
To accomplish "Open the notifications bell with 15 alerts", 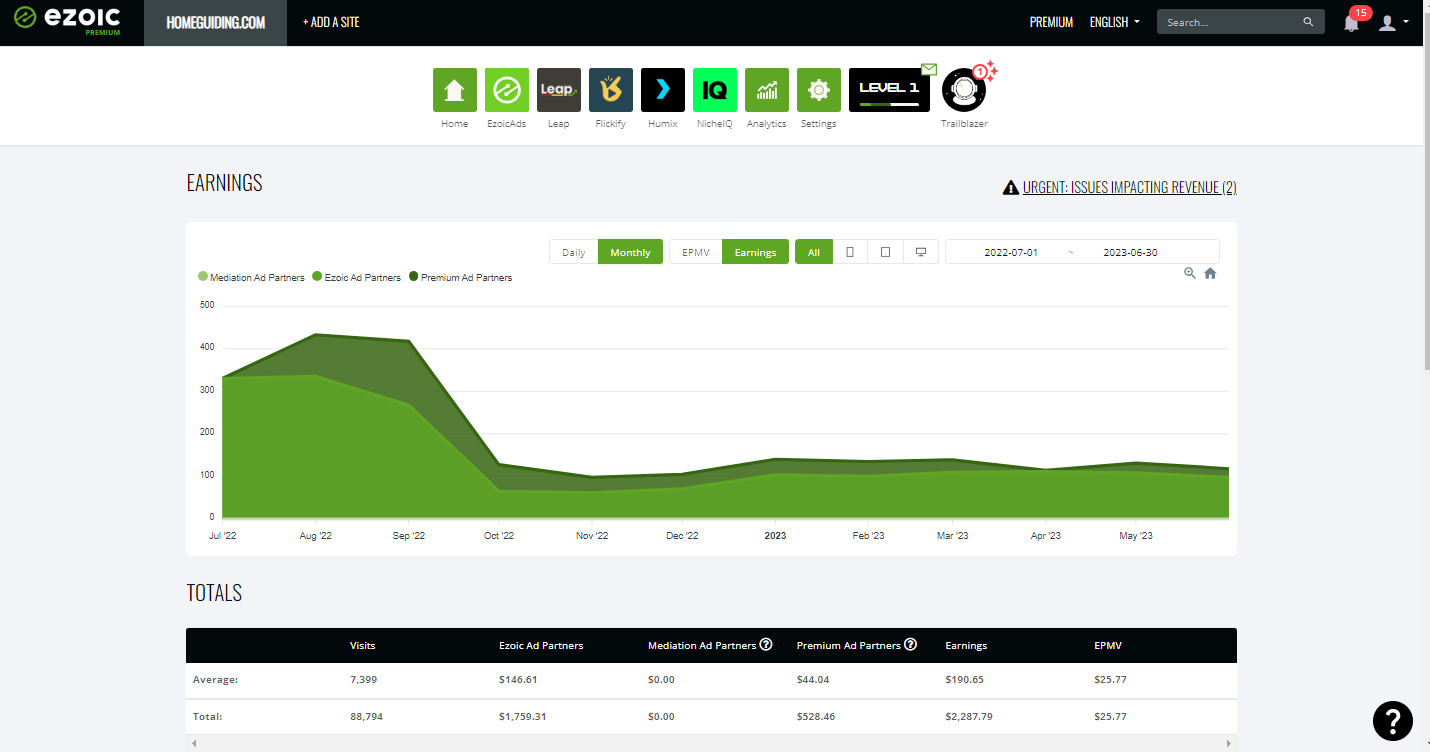I will click(1351, 23).
